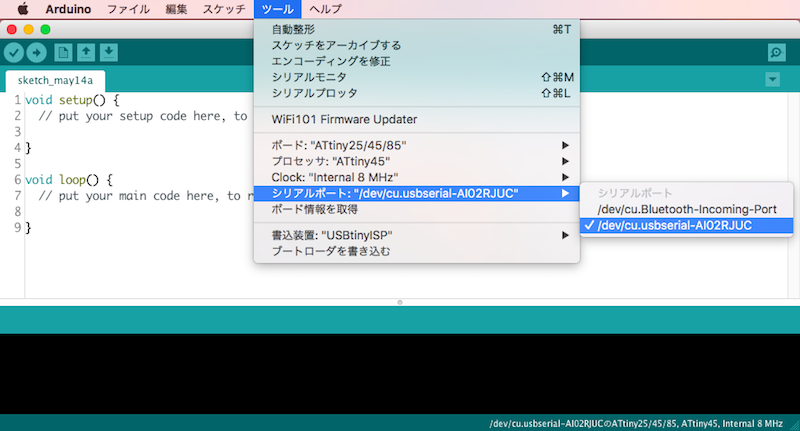Open the Arduino application menu
Screen dimensions: 800x431
(x=68, y=9)
